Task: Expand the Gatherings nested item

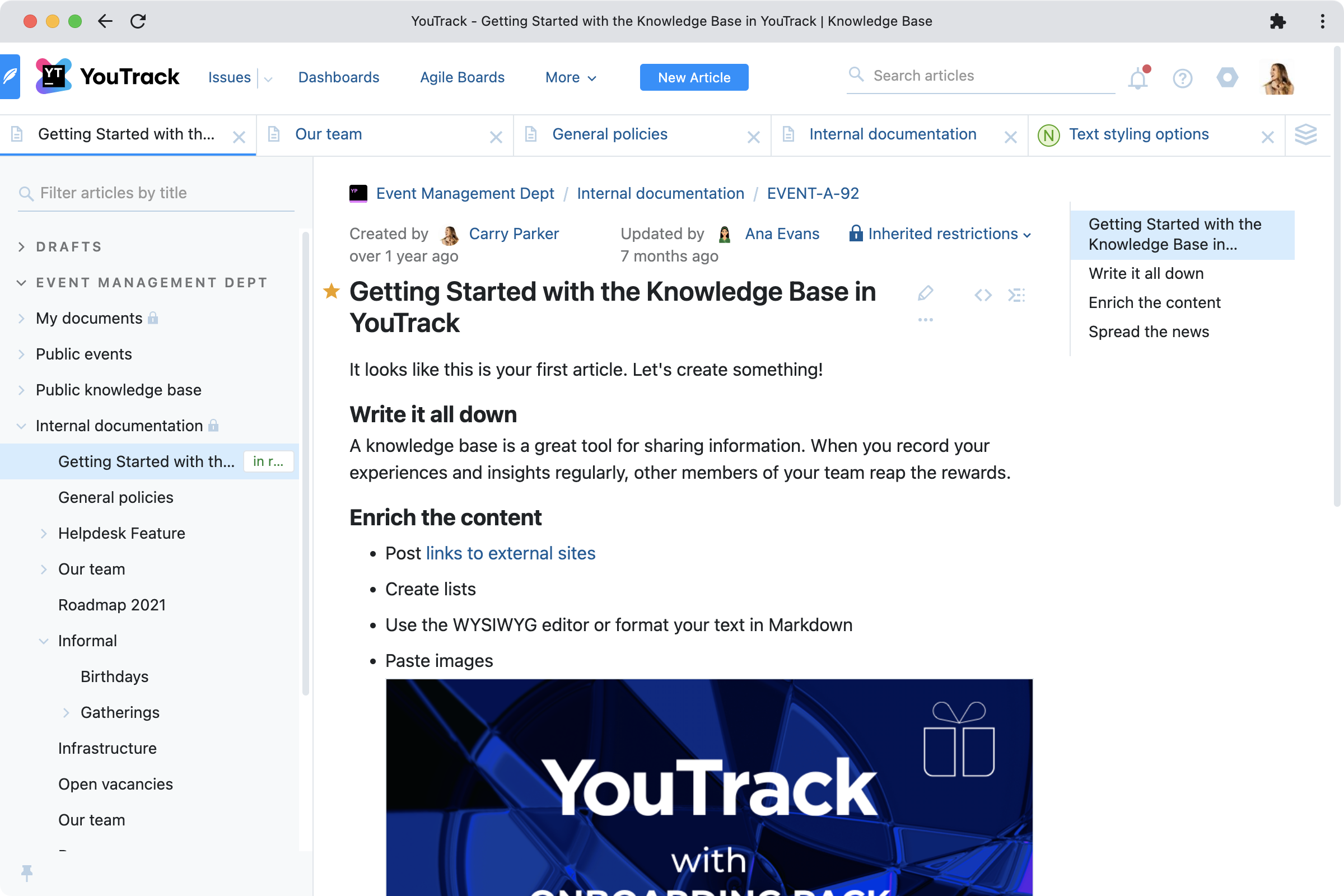Action: (x=67, y=712)
